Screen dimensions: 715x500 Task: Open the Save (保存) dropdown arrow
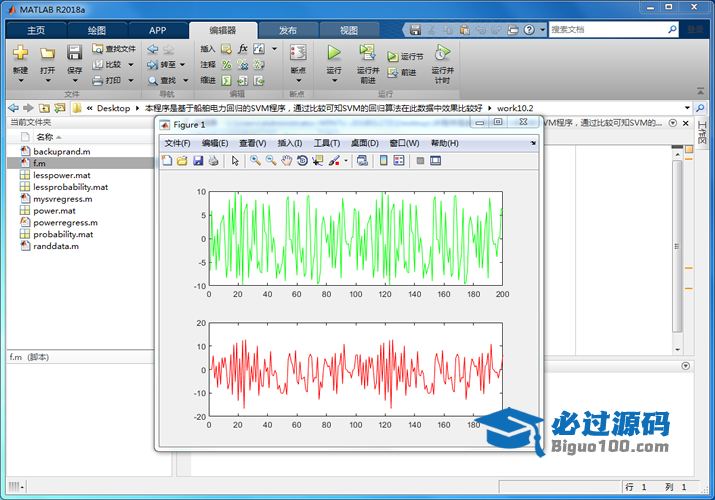coord(75,81)
